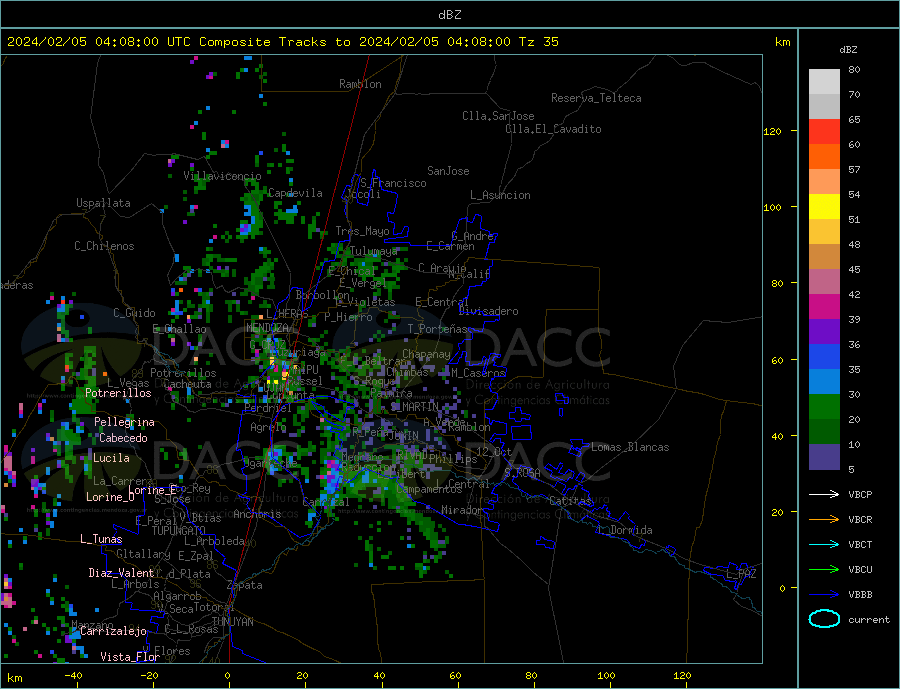Click the Carrizalejo label
Image resolution: width=900 pixels, height=689 pixels.
(x=113, y=632)
